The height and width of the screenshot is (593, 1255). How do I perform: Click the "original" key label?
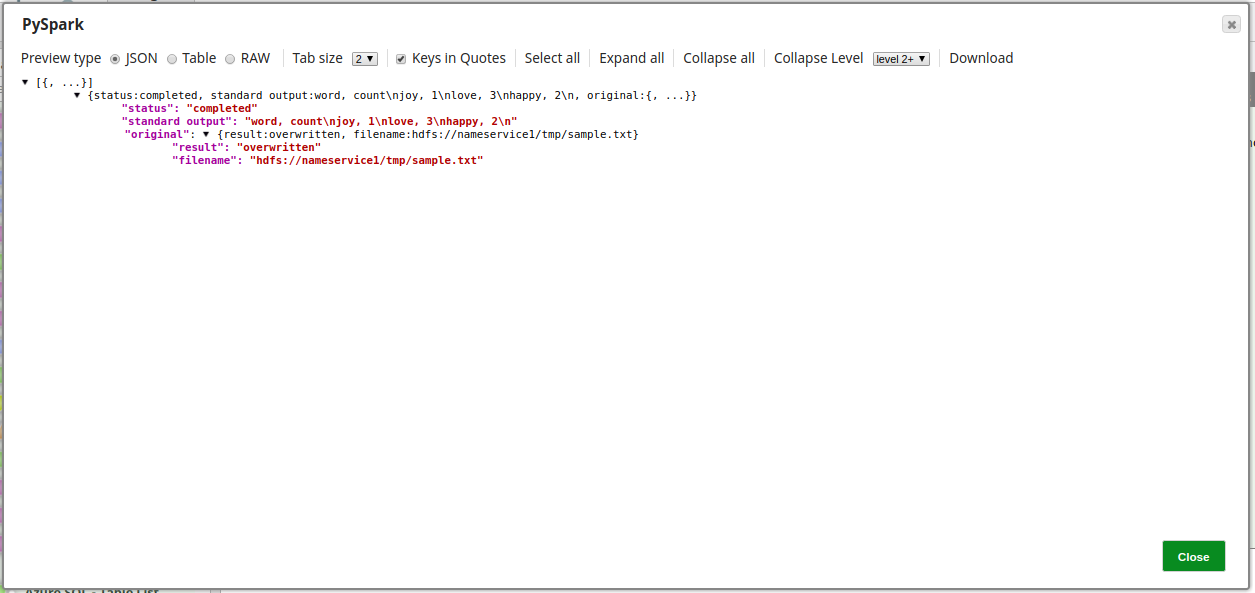[x=158, y=134]
